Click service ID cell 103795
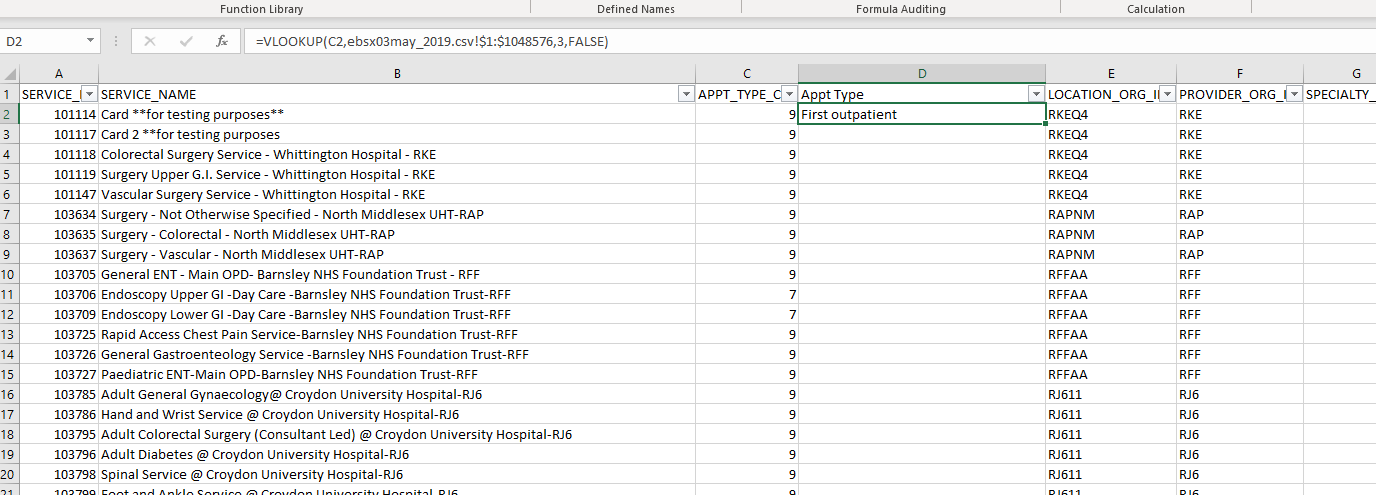Screen dimensions: 1376x495 coord(59,434)
